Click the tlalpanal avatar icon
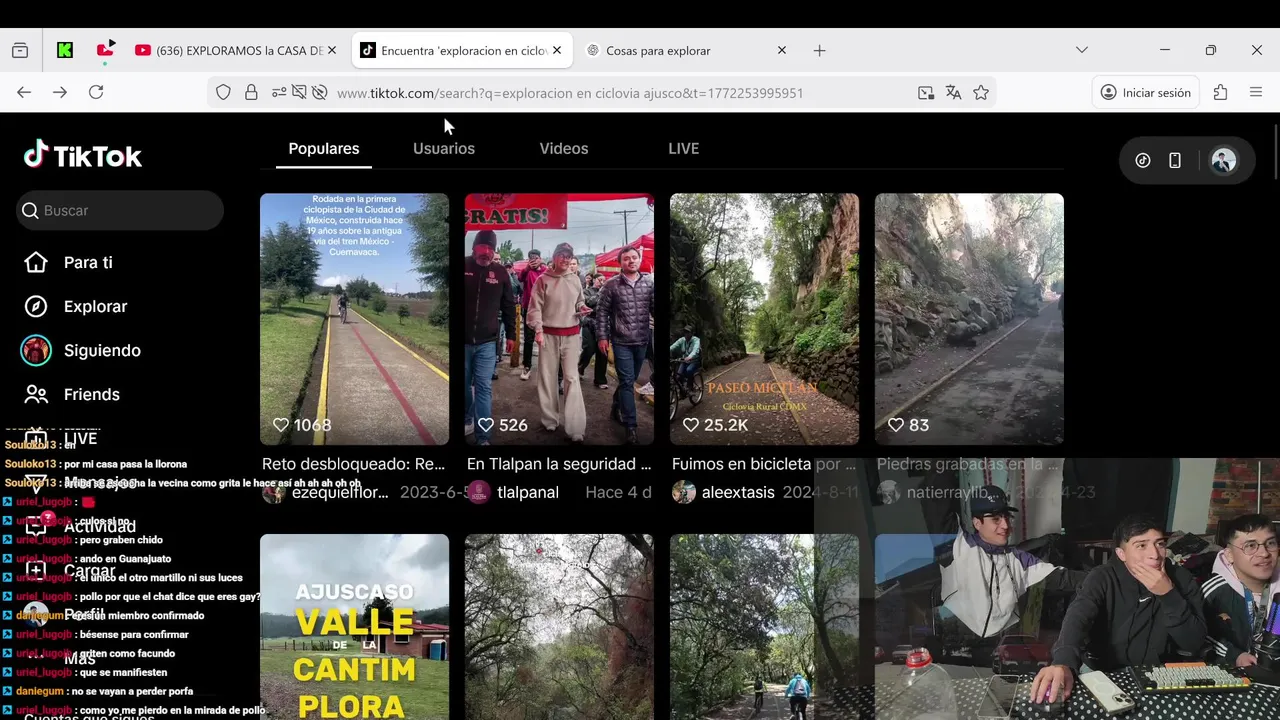1280x720 pixels. 479,492
